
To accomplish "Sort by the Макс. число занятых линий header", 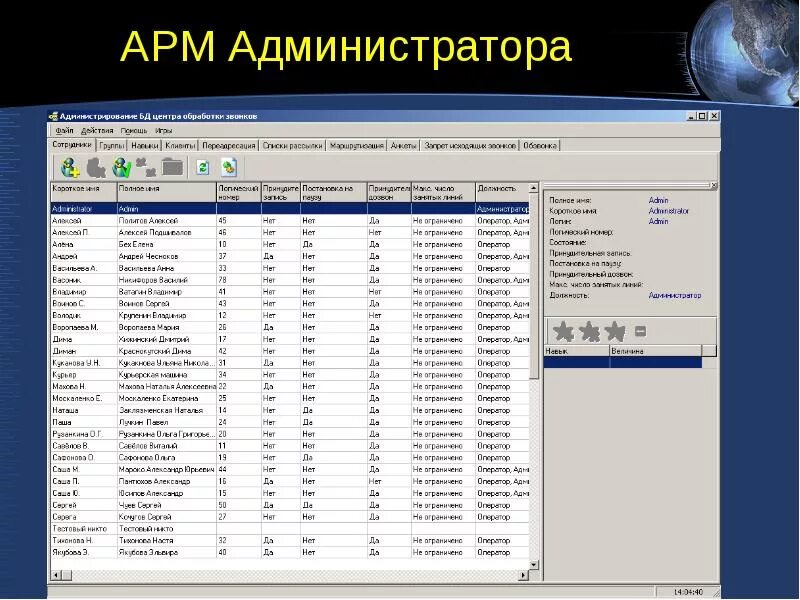I will point(443,192).
